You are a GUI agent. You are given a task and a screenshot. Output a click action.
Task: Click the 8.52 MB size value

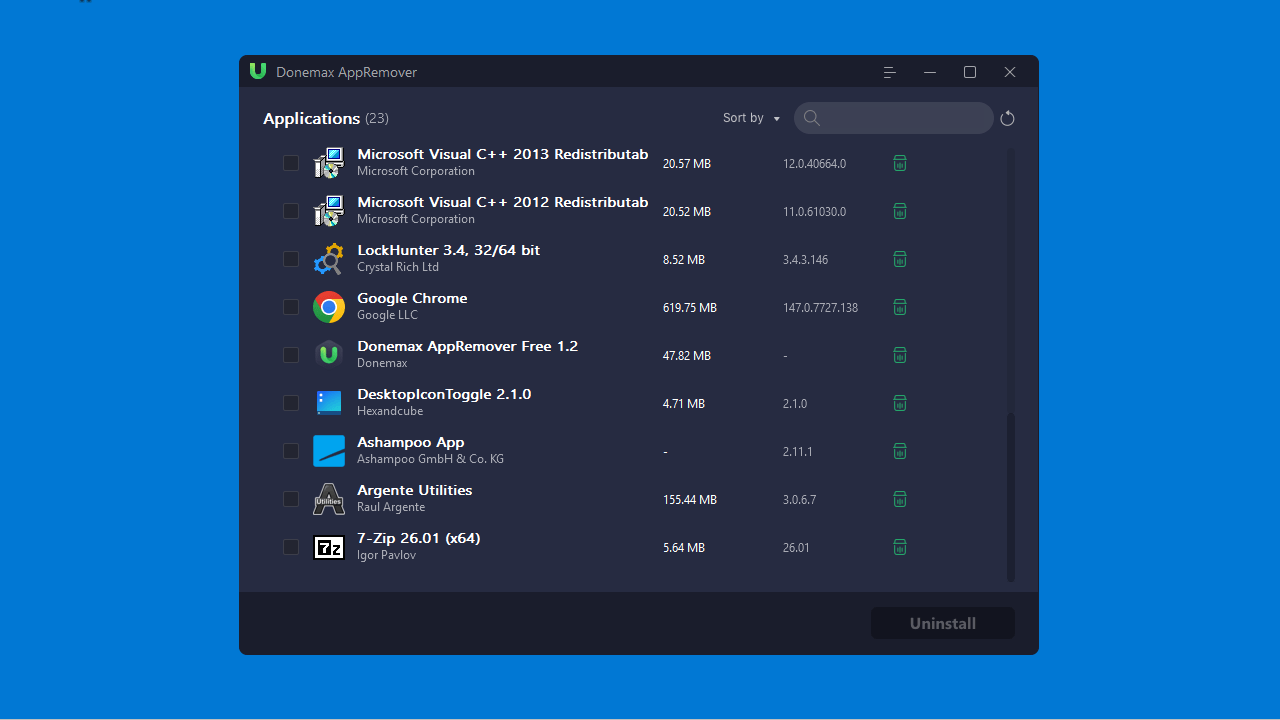tap(684, 259)
